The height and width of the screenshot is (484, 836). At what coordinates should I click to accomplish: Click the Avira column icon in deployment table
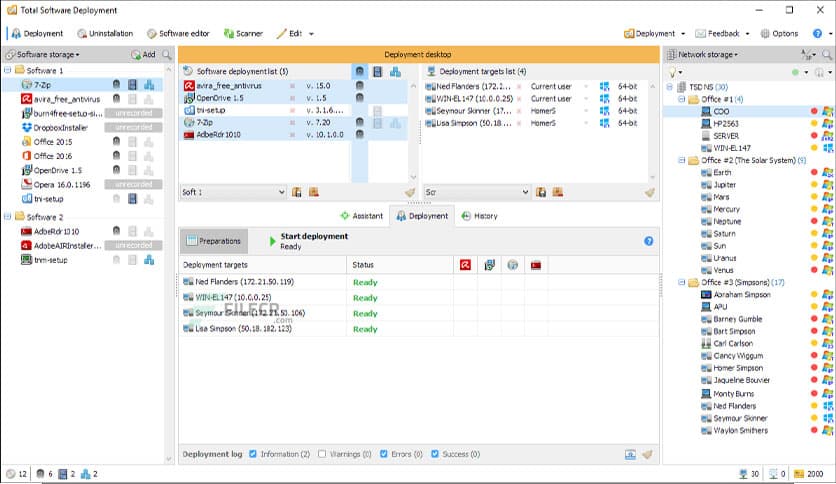coord(465,265)
